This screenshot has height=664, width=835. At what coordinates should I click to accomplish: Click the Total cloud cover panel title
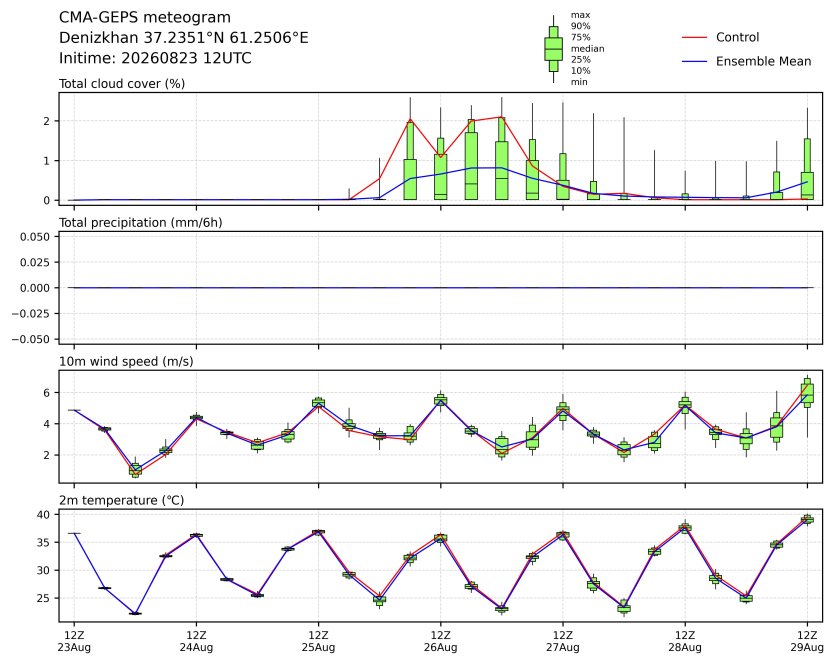pos(122,84)
